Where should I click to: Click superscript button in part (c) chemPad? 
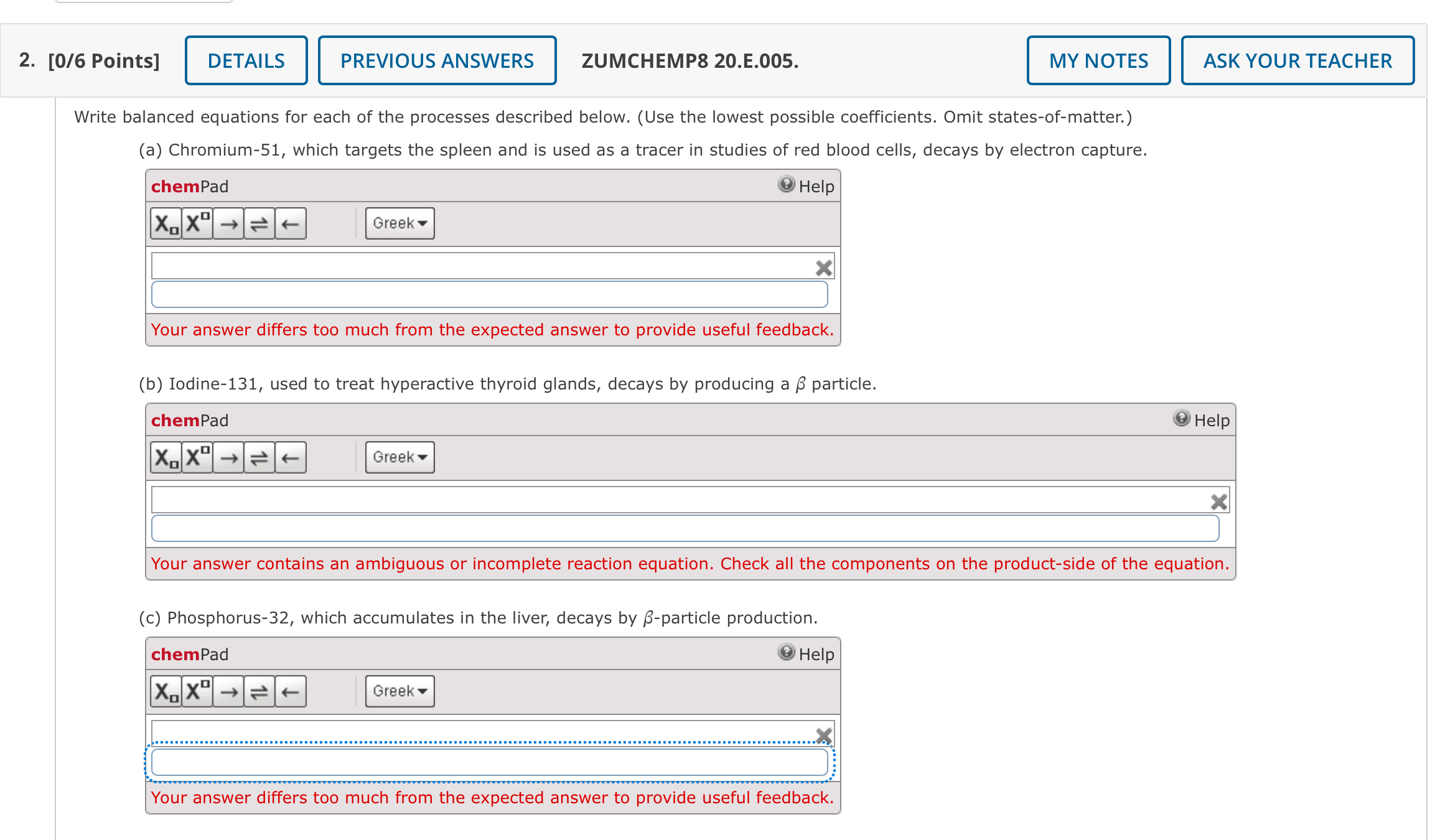(x=197, y=692)
